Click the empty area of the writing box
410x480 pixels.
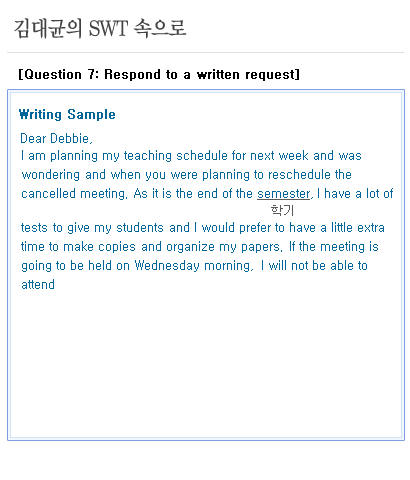coord(206,363)
